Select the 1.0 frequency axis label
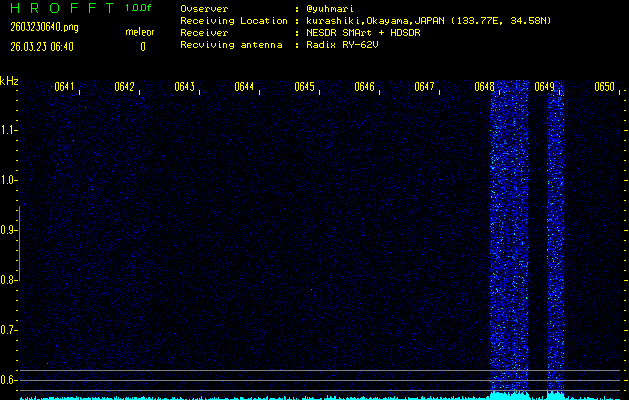This screenshot has width=629, height=400. (9, 180)
